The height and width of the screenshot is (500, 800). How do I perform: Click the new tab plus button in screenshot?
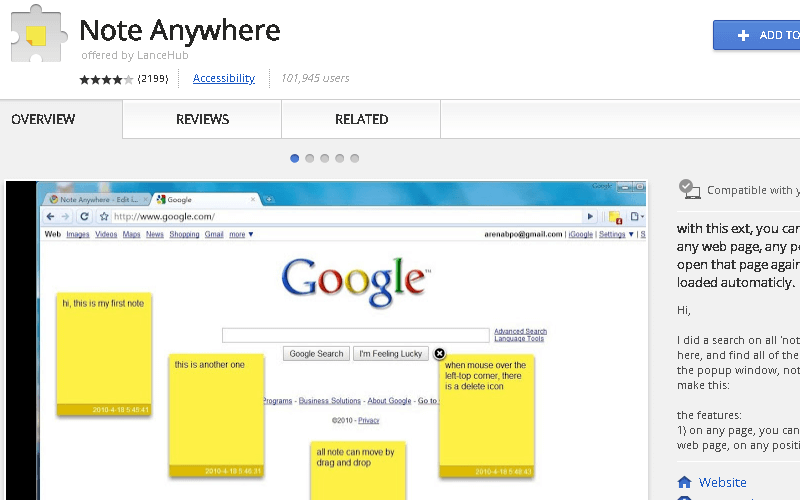[x=269, y=199]
